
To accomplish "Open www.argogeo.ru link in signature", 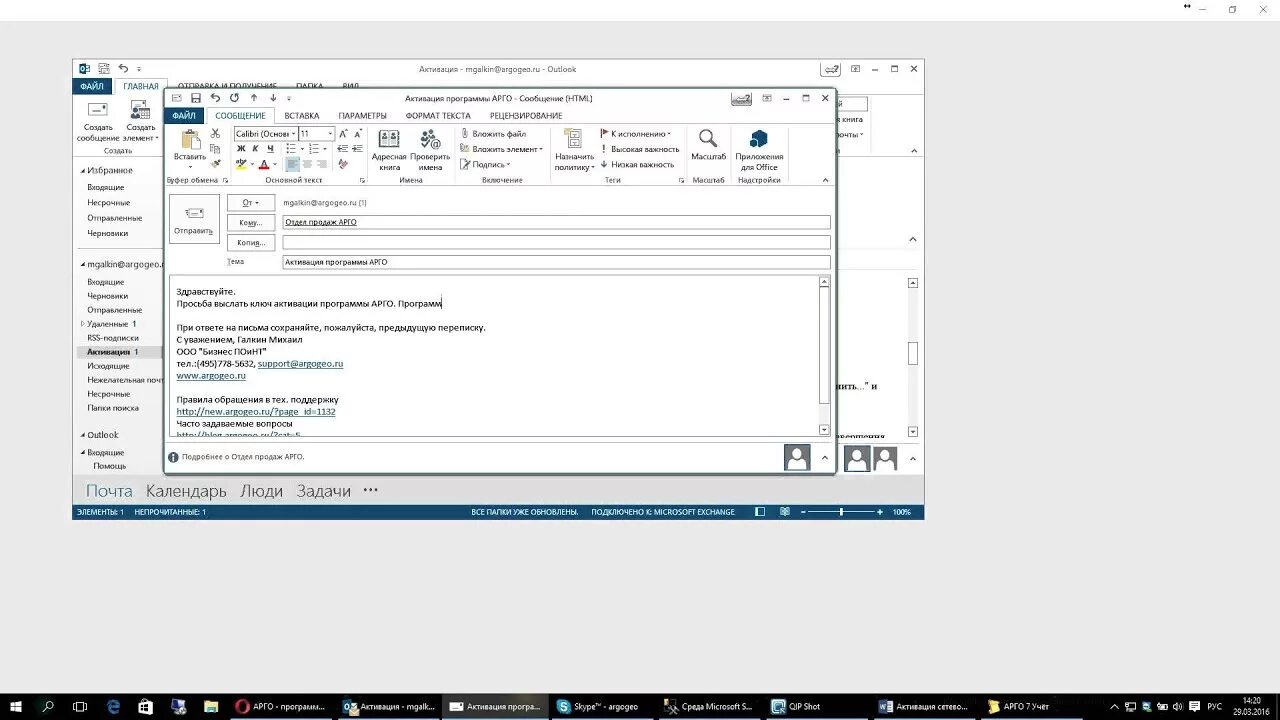I will (211, 376).
